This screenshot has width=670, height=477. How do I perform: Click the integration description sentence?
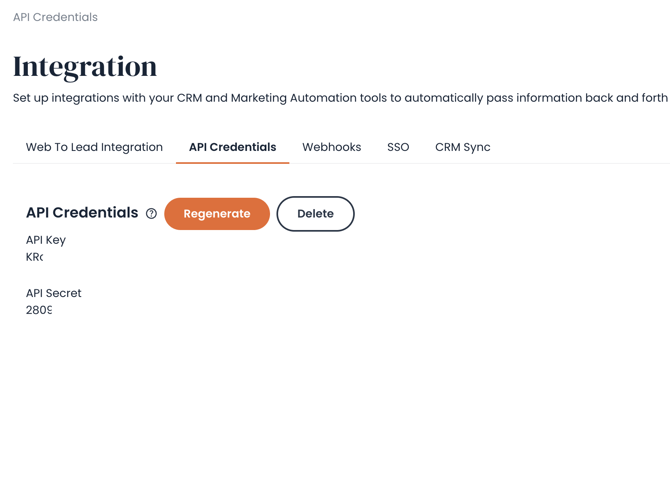click(340, 98)
